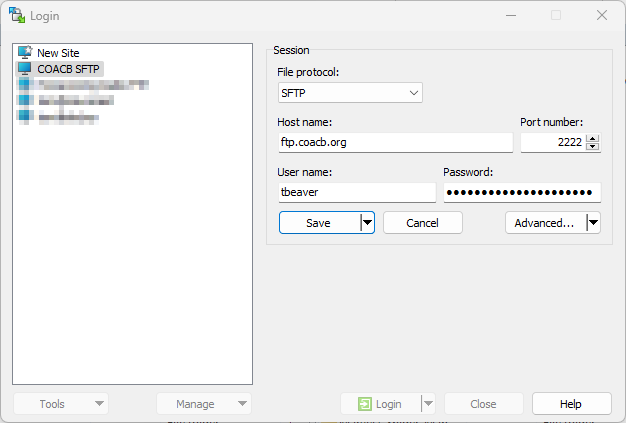Open the Manage menu button
626x423 pixels.
point(204,404)
